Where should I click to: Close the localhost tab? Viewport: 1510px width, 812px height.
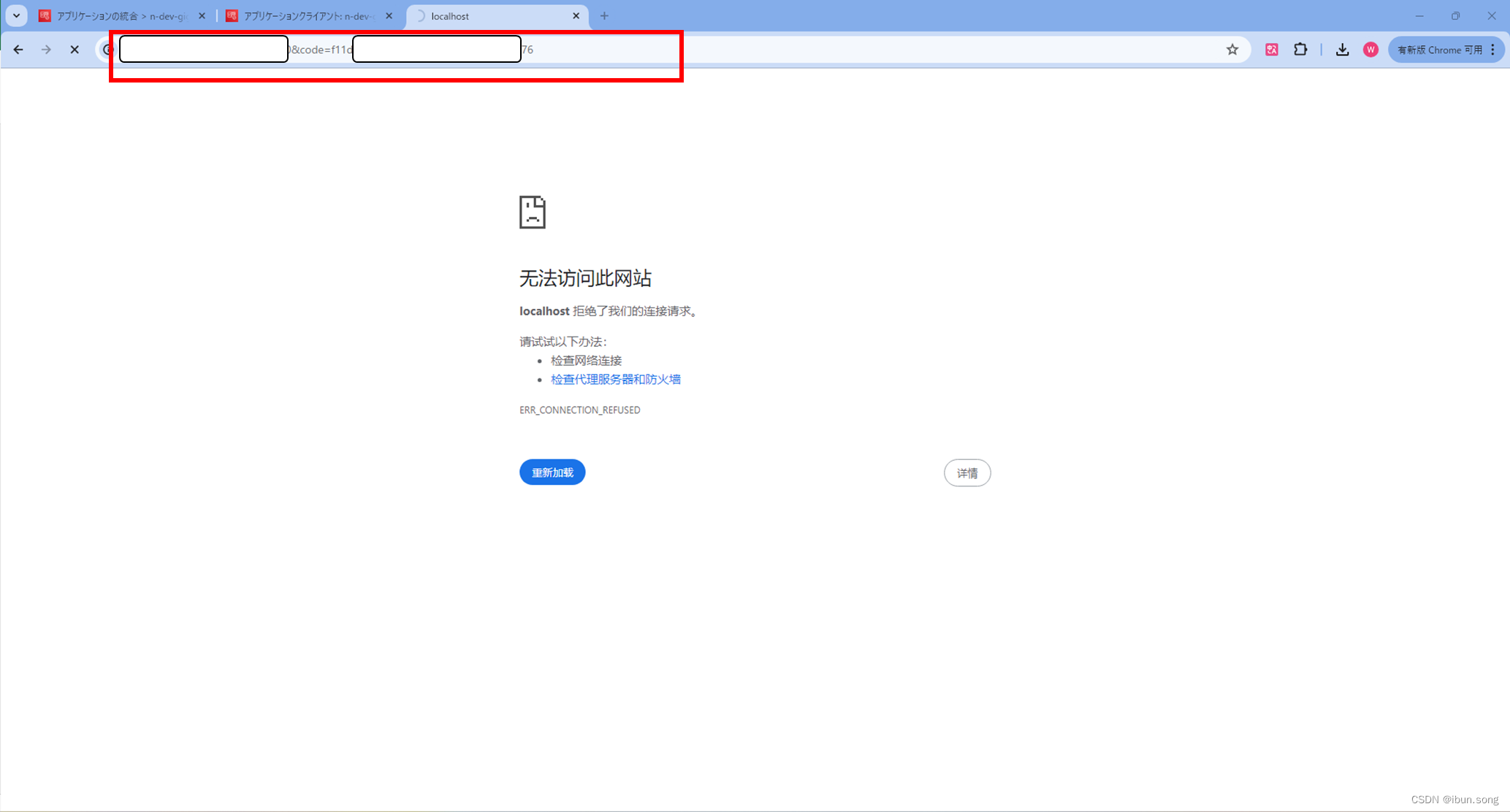576,16
